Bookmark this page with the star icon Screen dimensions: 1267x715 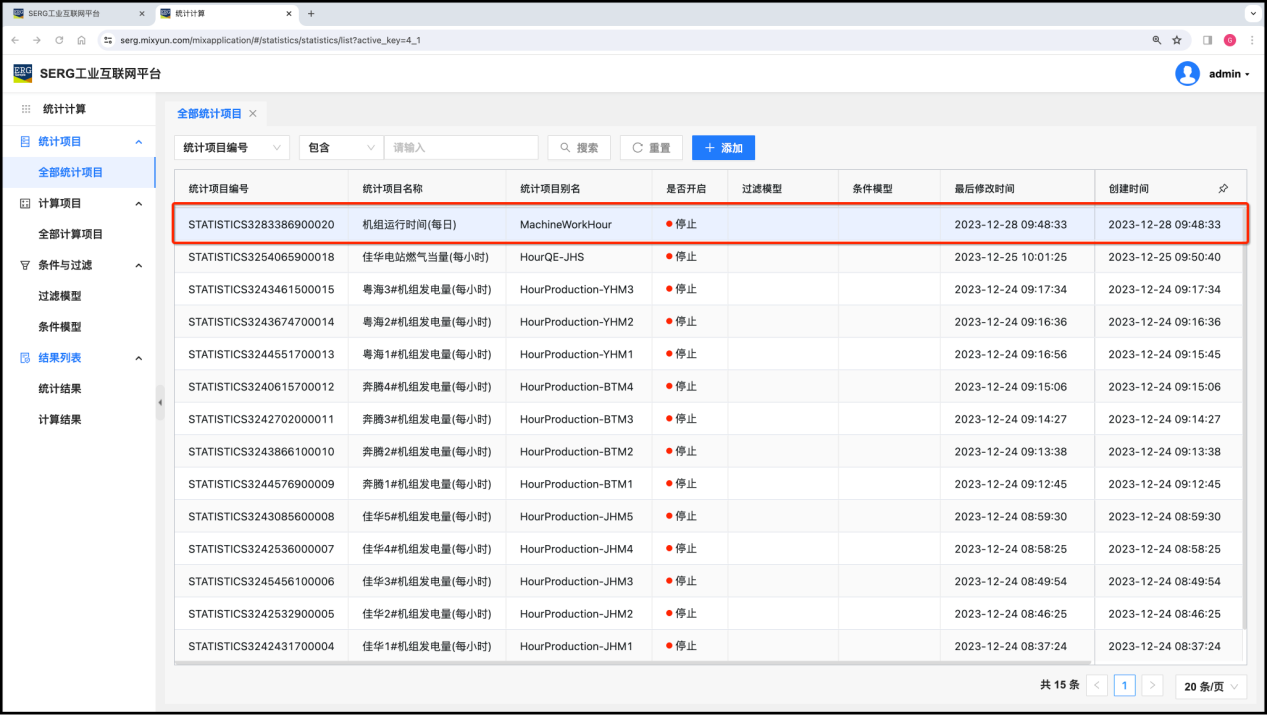pos(1177,40)
